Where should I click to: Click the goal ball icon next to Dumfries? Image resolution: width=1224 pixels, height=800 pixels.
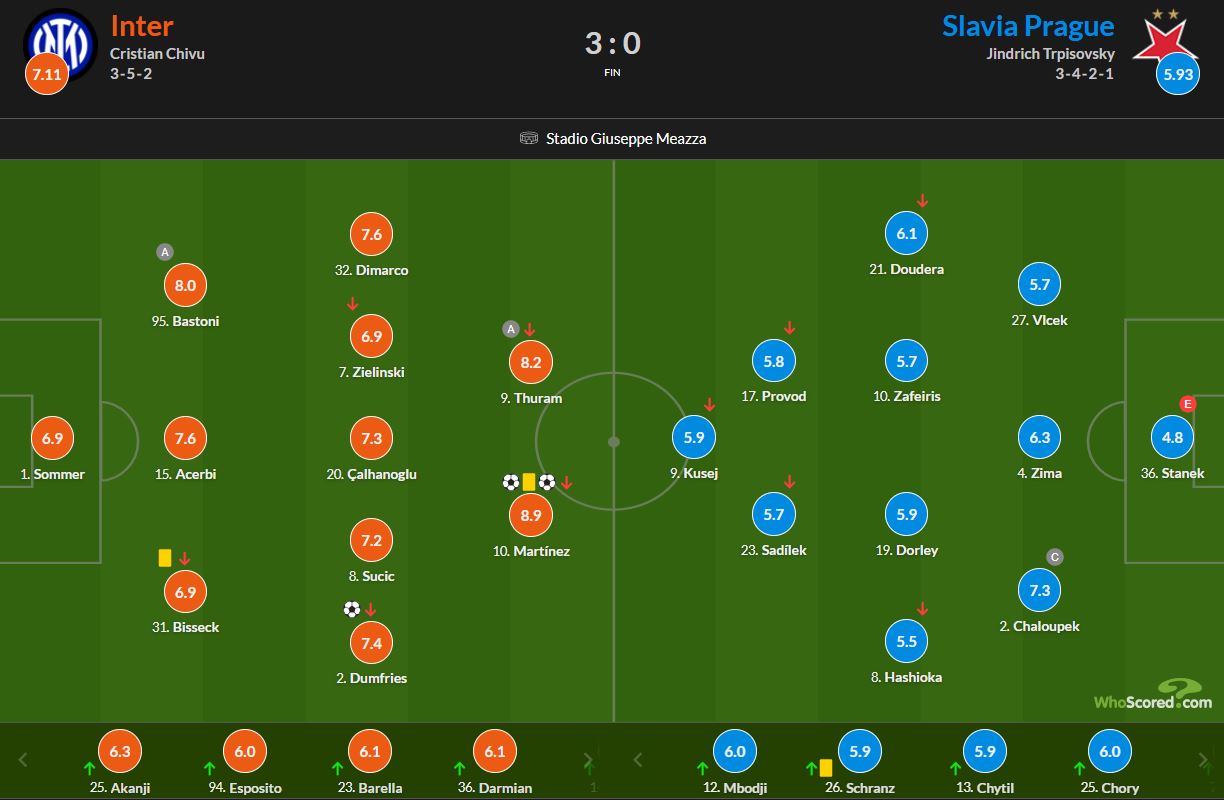pyautogui.click(x=351, y=609)
